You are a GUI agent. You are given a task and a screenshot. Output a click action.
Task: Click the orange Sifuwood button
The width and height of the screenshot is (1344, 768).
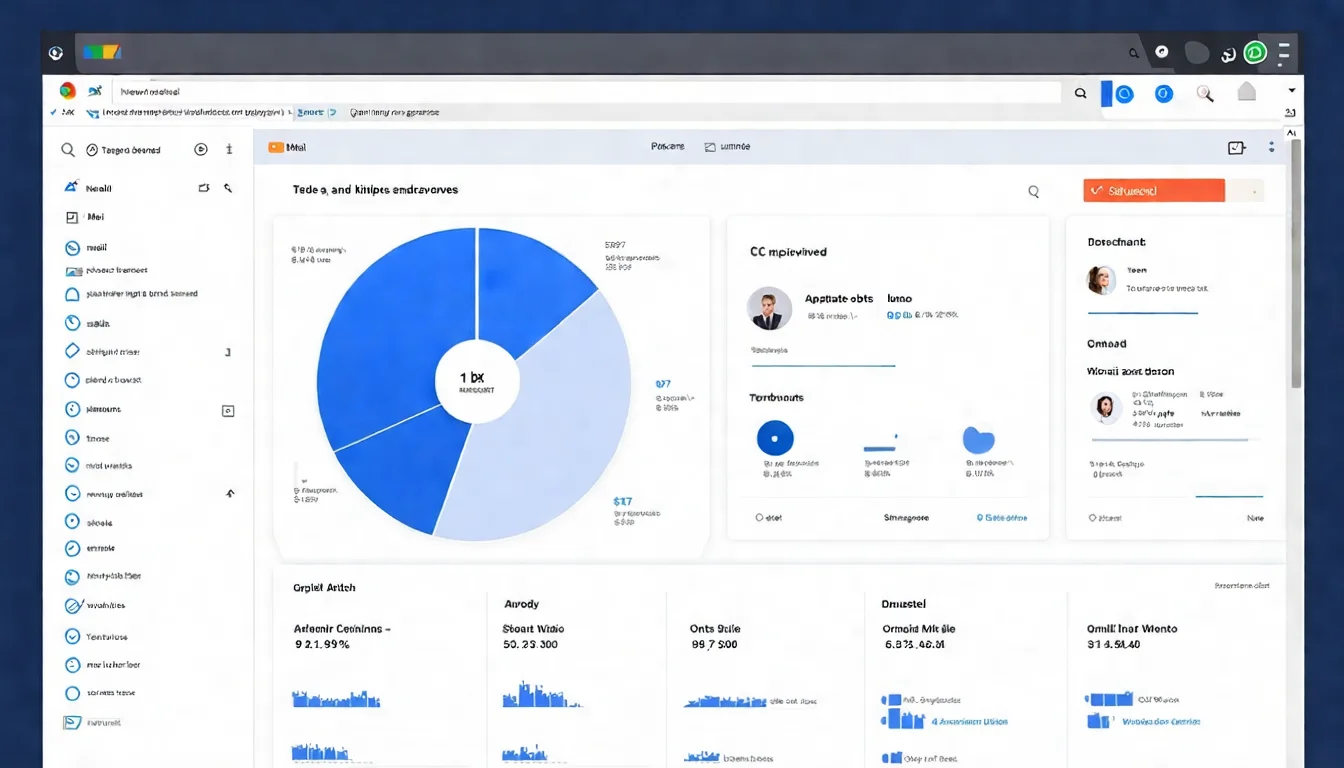[1153, 191]
